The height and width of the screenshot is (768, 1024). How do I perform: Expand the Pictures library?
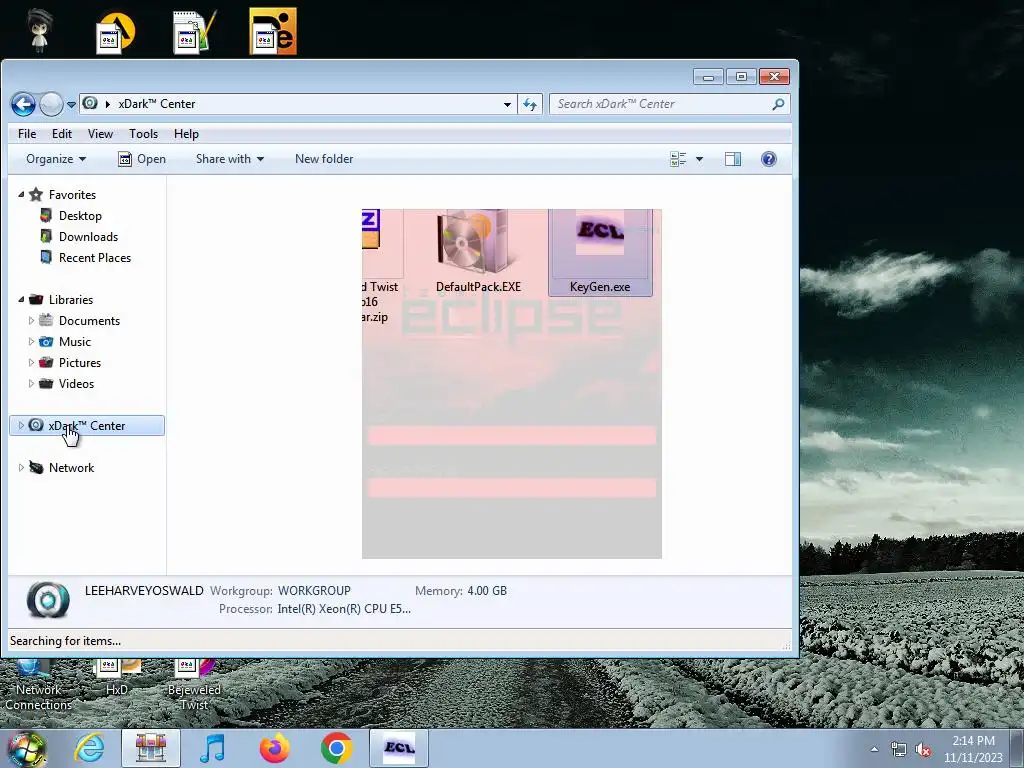coord(31,362)
